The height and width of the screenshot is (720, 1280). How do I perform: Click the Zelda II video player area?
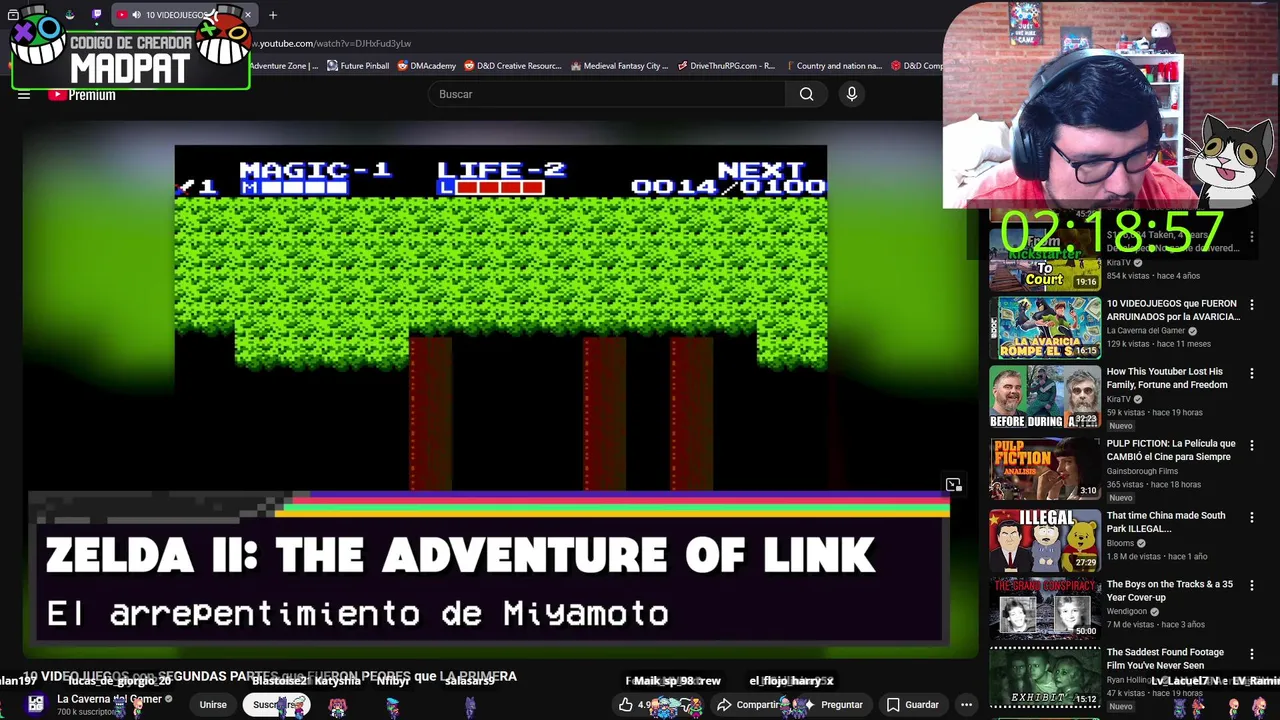[x=500, y=390]
